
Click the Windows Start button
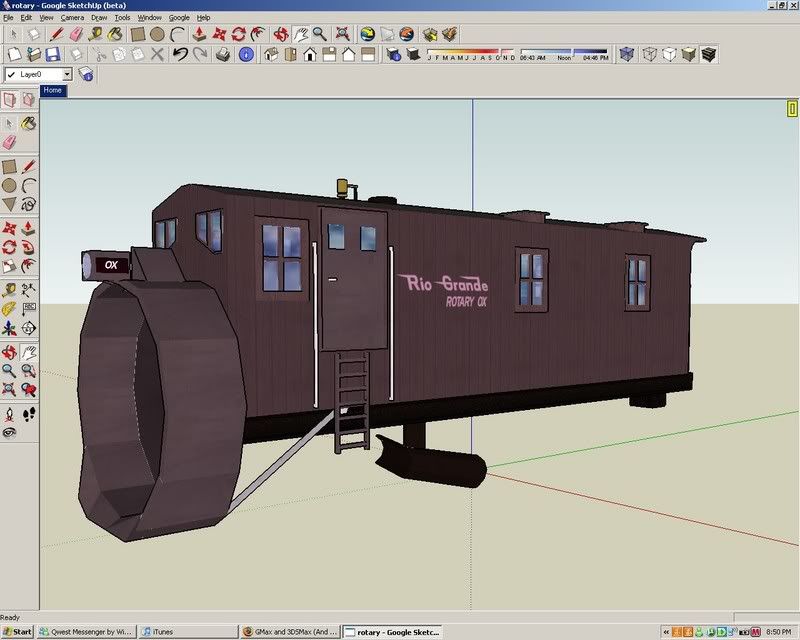[17, 632]
